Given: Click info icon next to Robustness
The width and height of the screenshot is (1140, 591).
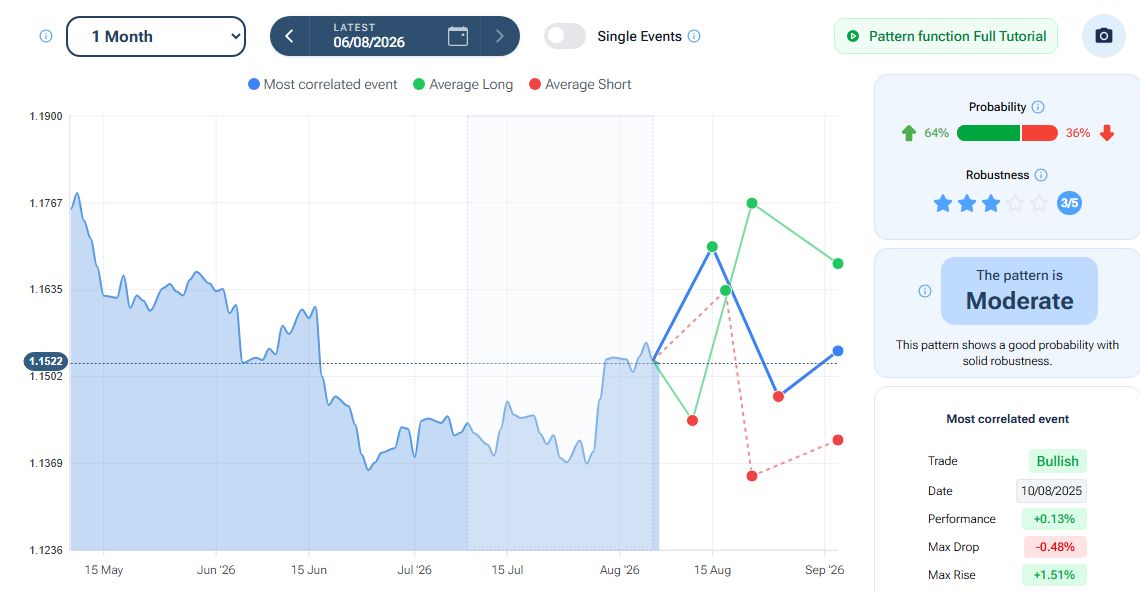Looking at the screenshot, I should coord(1041,174).
